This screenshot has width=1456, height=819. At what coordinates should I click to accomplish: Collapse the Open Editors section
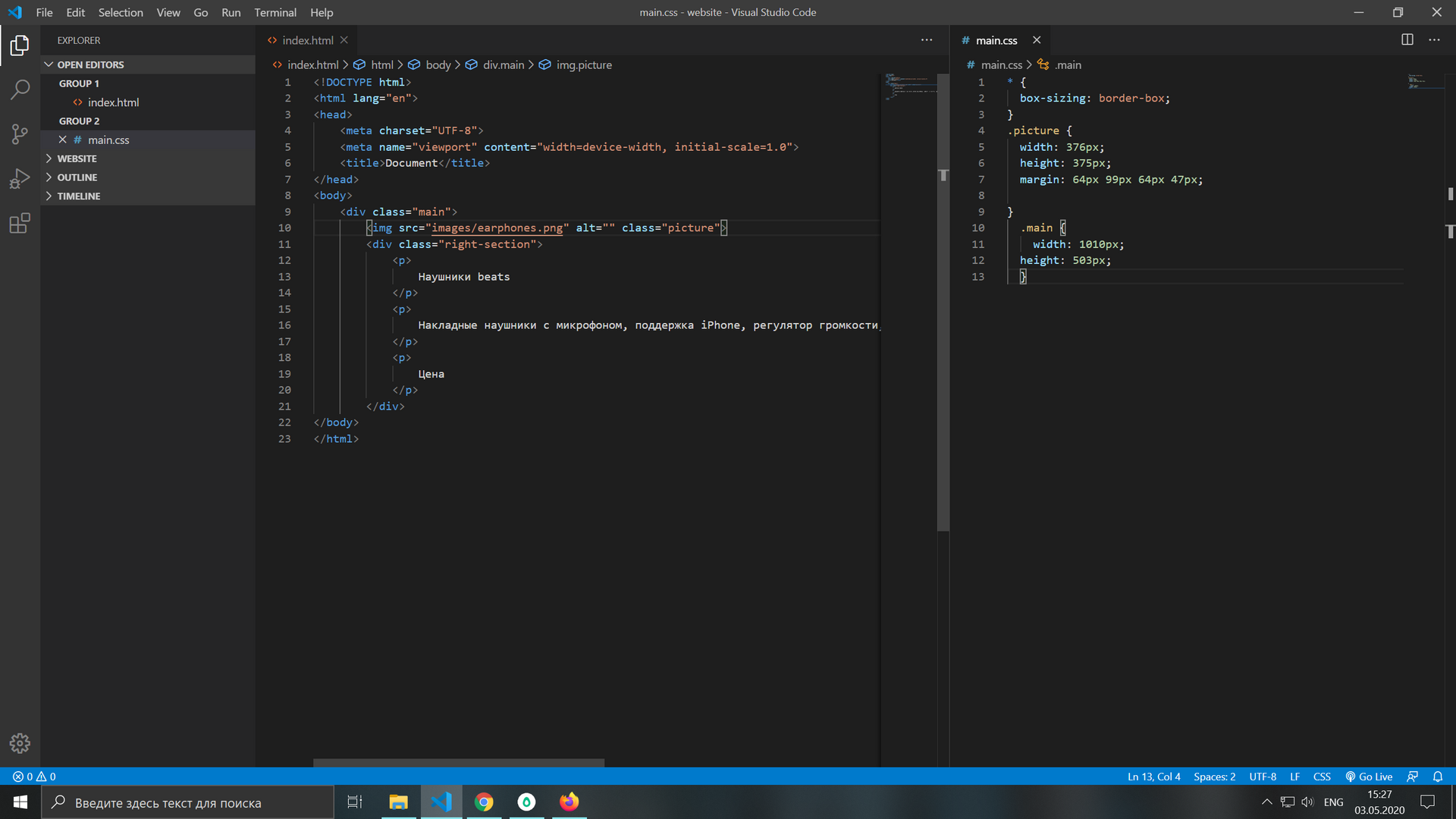(x=148, y=64)
